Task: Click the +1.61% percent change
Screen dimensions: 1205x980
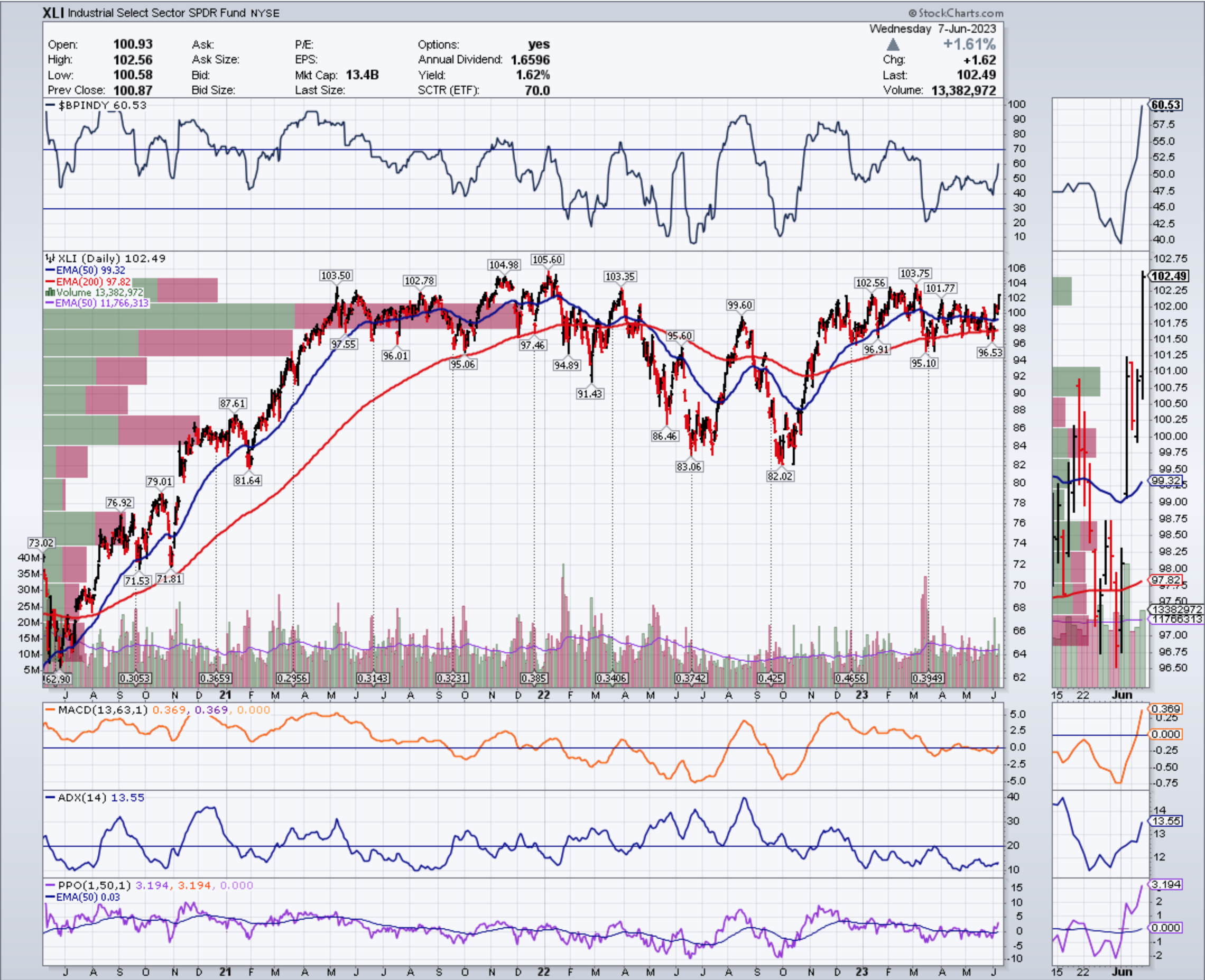Action: pyautogui.click(x=970, y=44)
